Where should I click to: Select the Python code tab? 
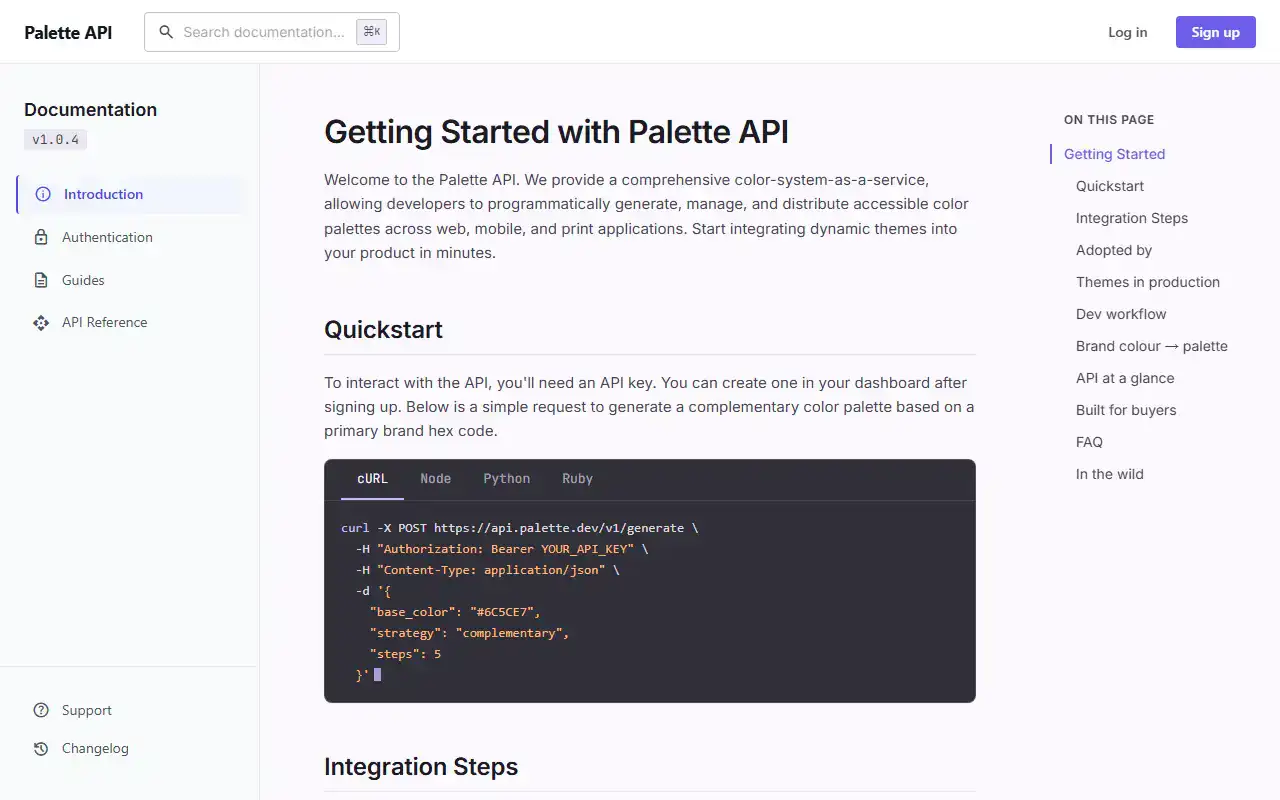pos(507,479)
